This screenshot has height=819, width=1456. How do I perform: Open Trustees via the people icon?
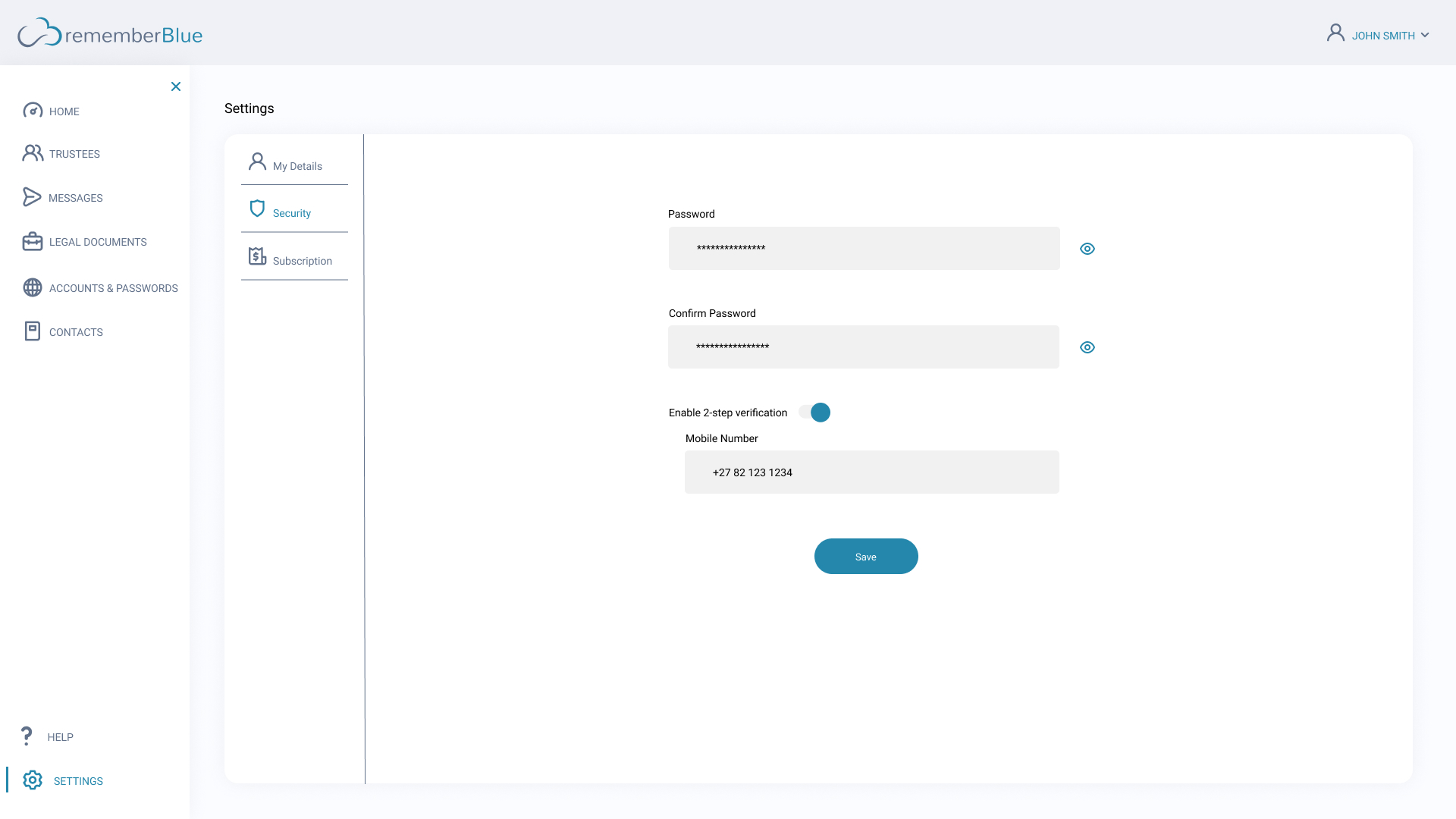(33, 153)
